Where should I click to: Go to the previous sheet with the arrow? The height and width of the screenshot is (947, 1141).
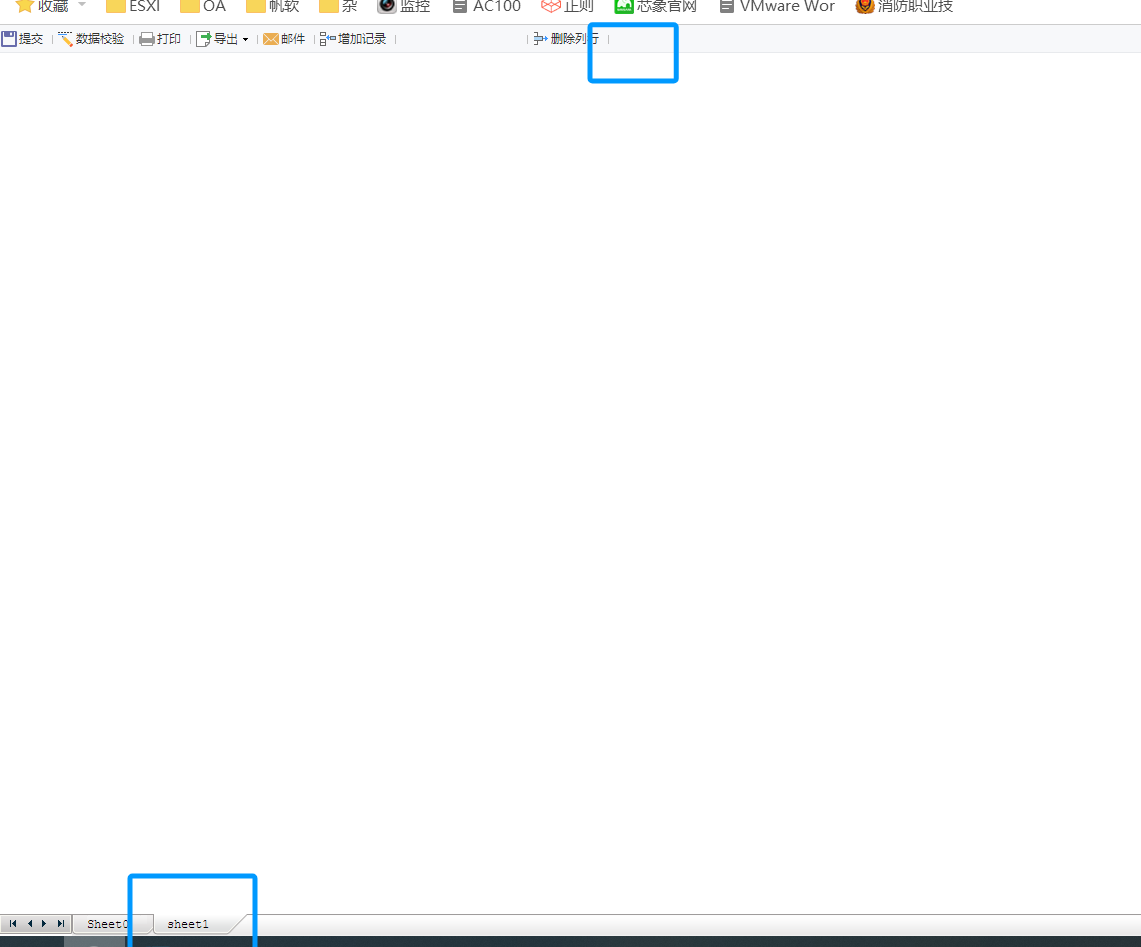tap(29, 924)
